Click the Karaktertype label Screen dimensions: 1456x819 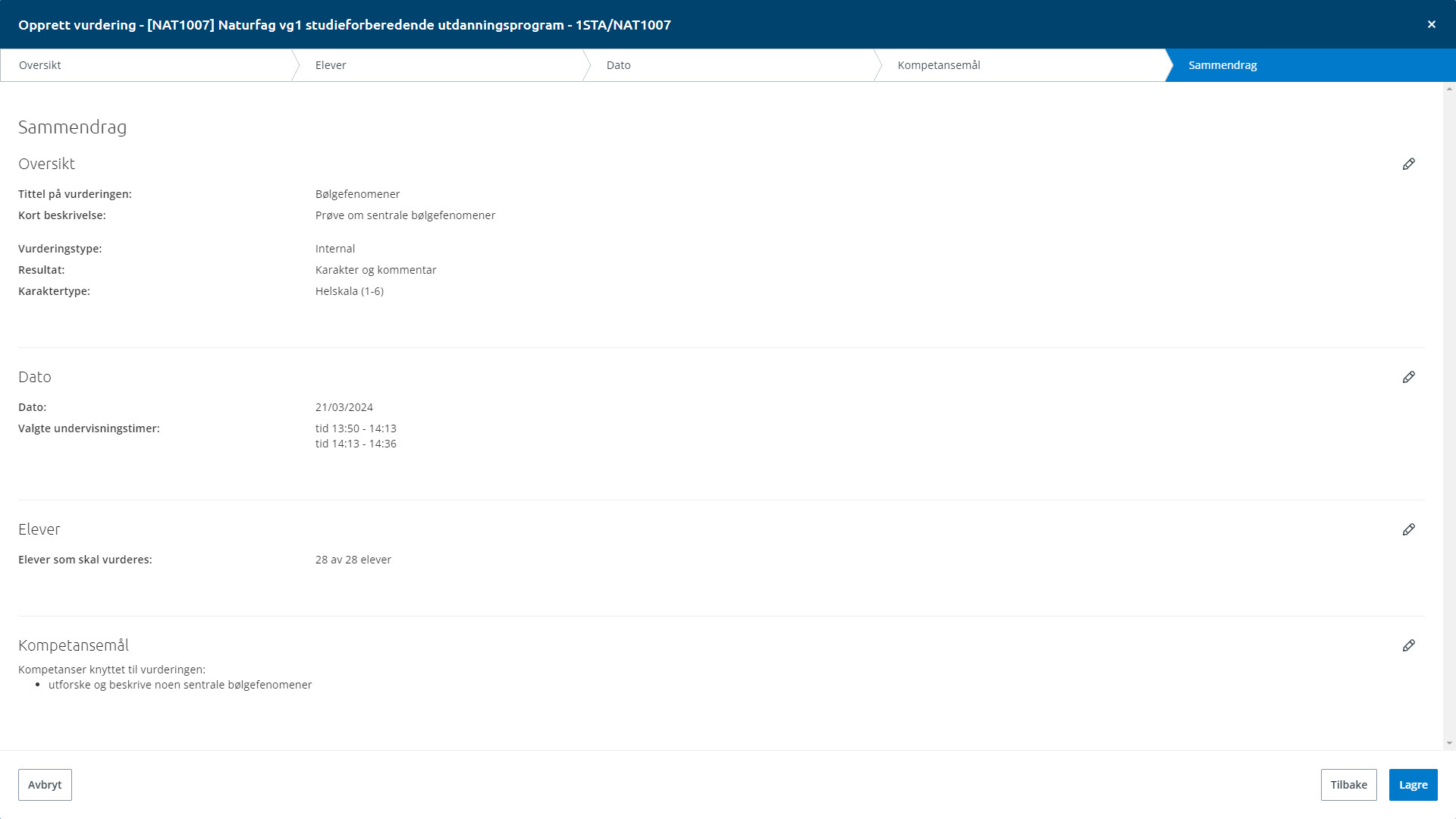pyautogui.click(x=54, y=291)
